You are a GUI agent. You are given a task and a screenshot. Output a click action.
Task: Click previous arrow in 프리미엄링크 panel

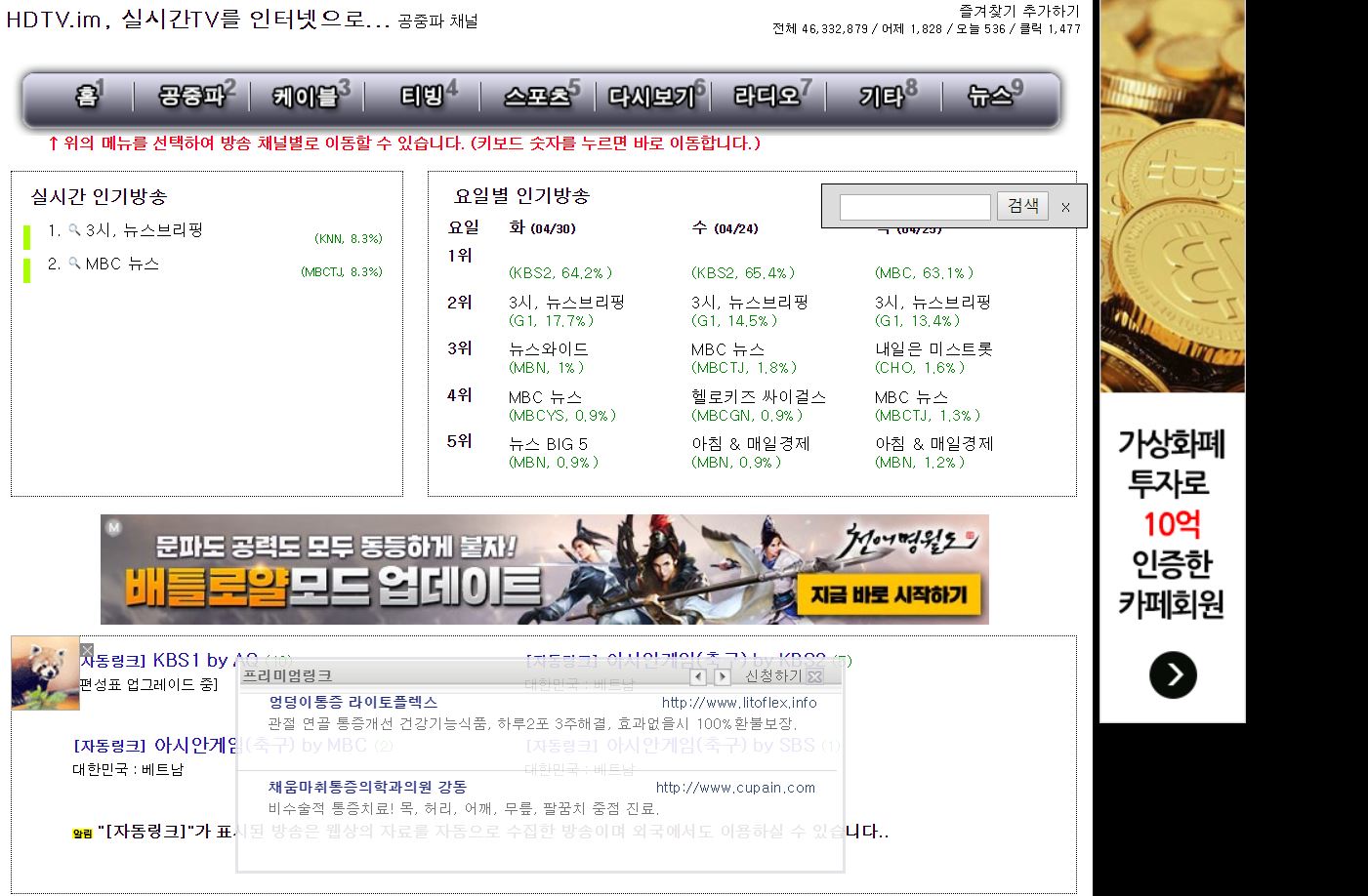(698, 676)
